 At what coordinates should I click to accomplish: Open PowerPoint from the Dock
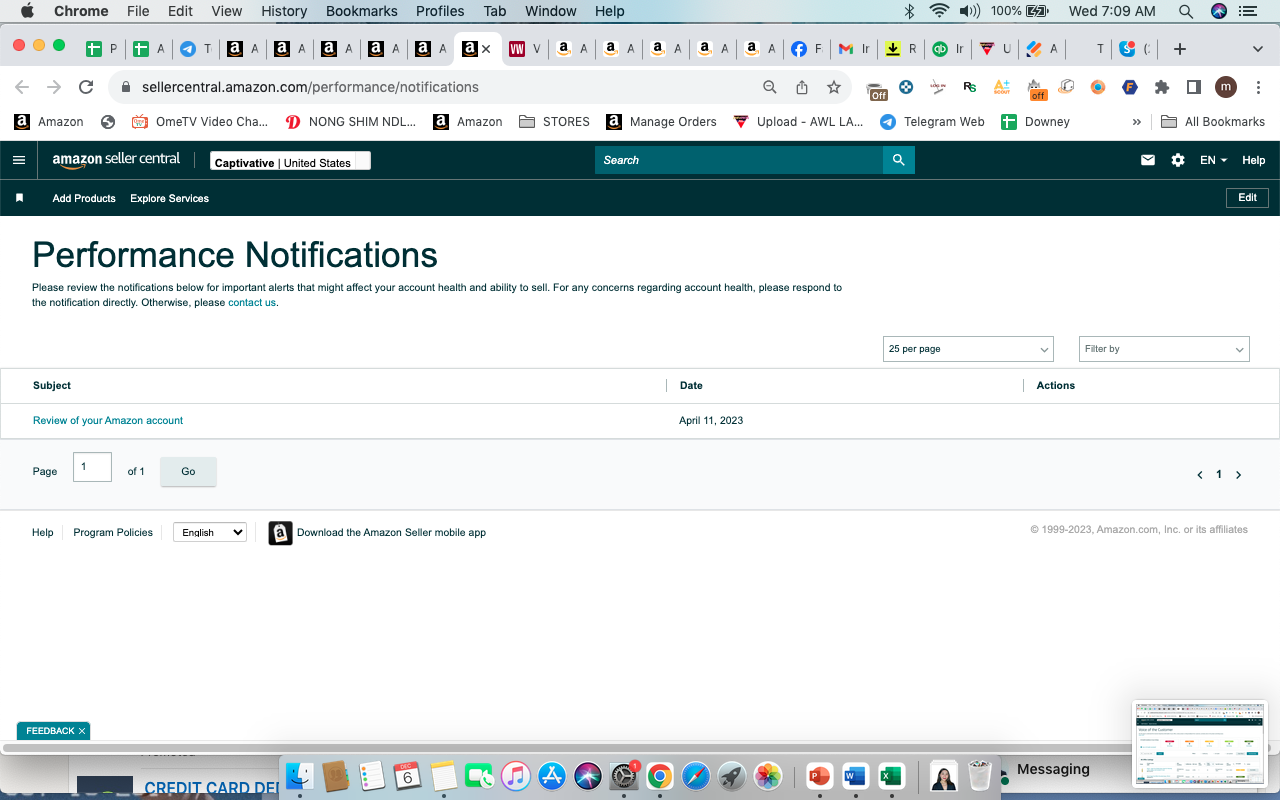(x=819, y=776)
